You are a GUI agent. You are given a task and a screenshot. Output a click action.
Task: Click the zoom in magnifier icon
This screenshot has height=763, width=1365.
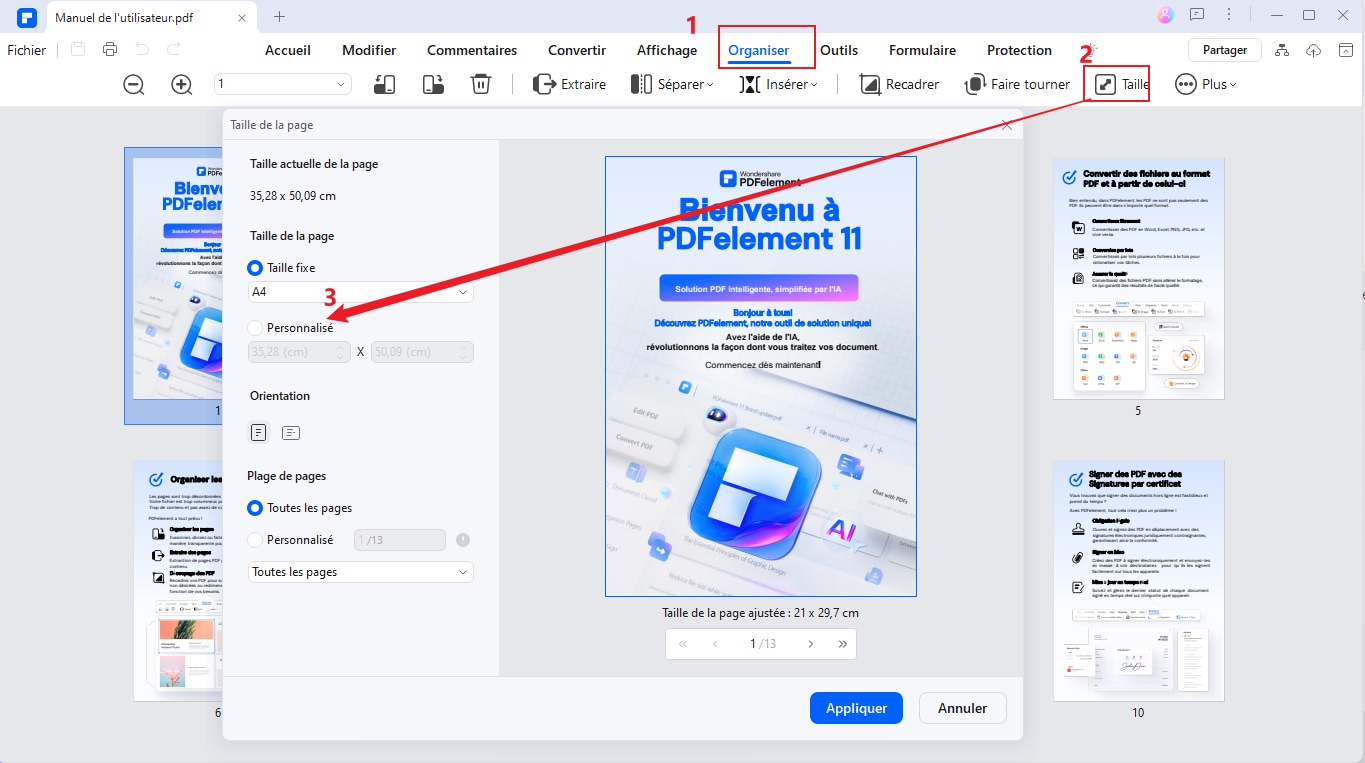[x=181, y=85]
